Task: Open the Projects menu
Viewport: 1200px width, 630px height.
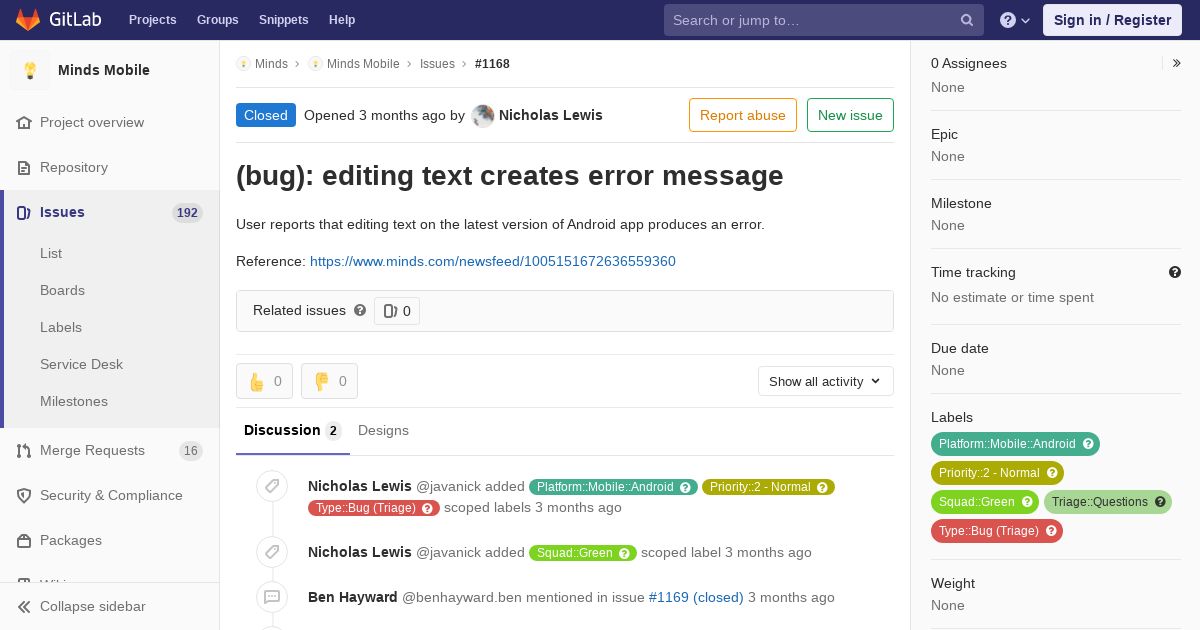Action: pyautogui.click(x=152, y=20)
